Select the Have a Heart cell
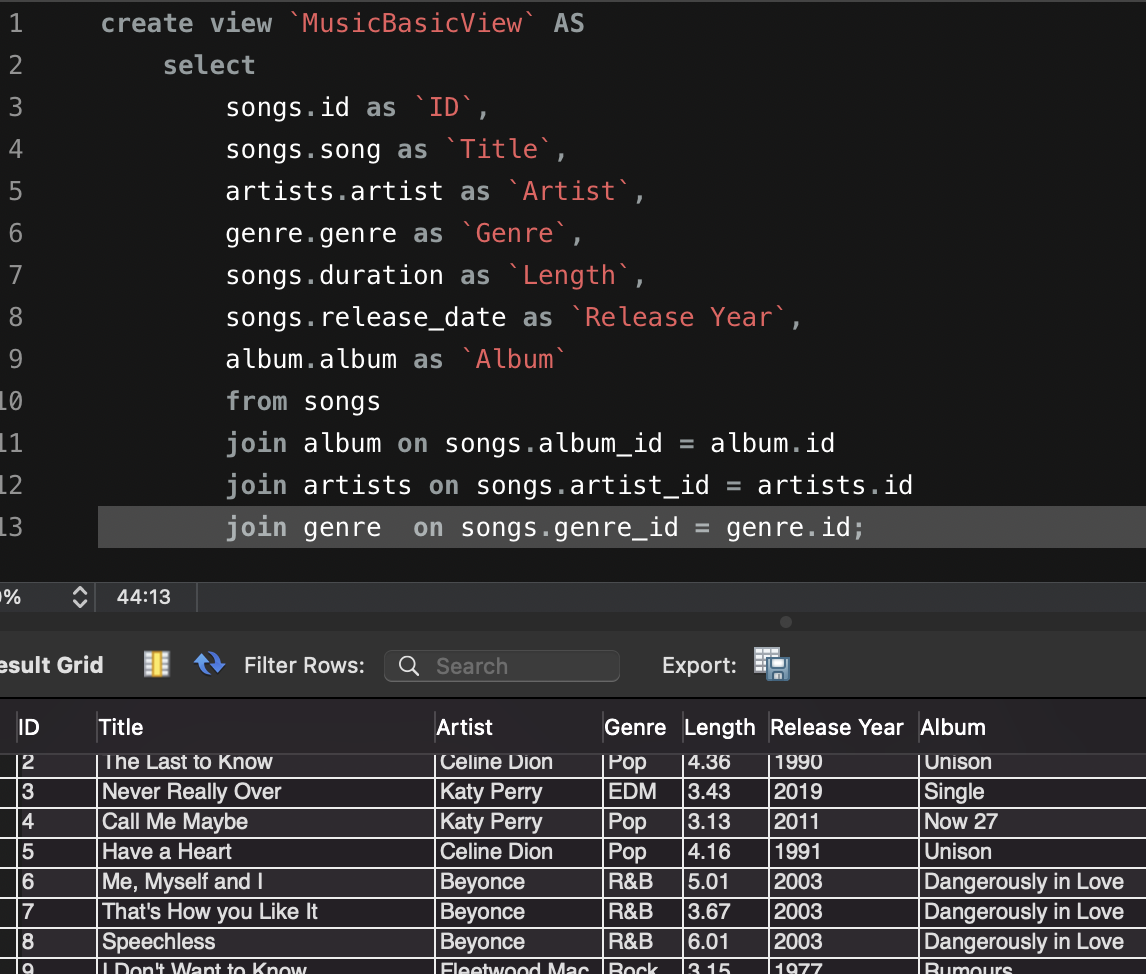The width and height of the screenshot is (1146, 974). point(265,852)
